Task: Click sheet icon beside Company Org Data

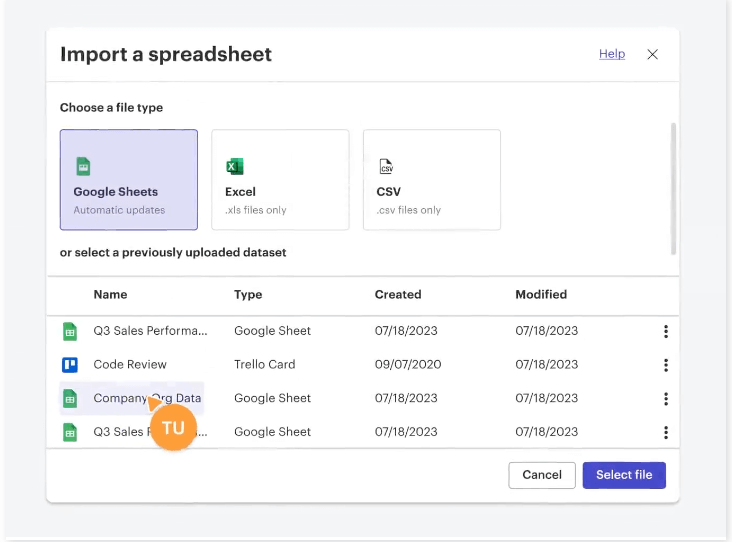Action: (70, 399)
